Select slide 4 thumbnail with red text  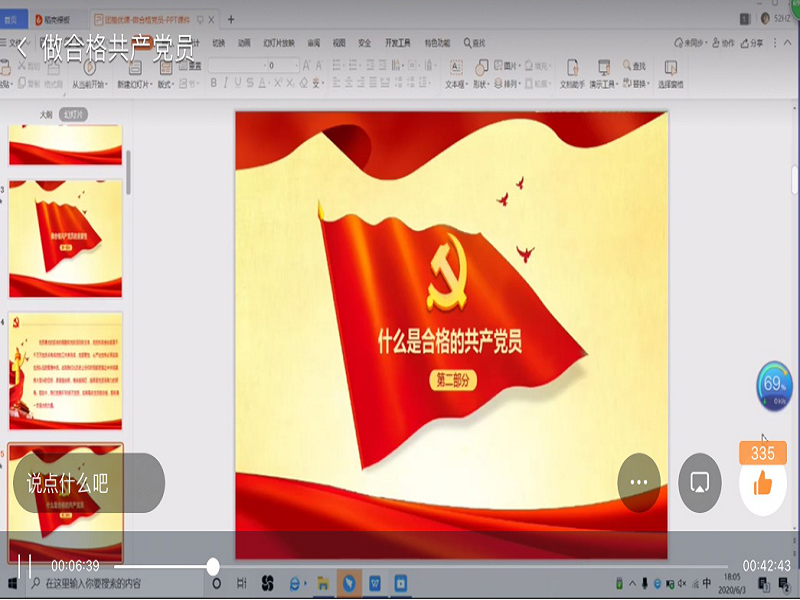point(65,371)
